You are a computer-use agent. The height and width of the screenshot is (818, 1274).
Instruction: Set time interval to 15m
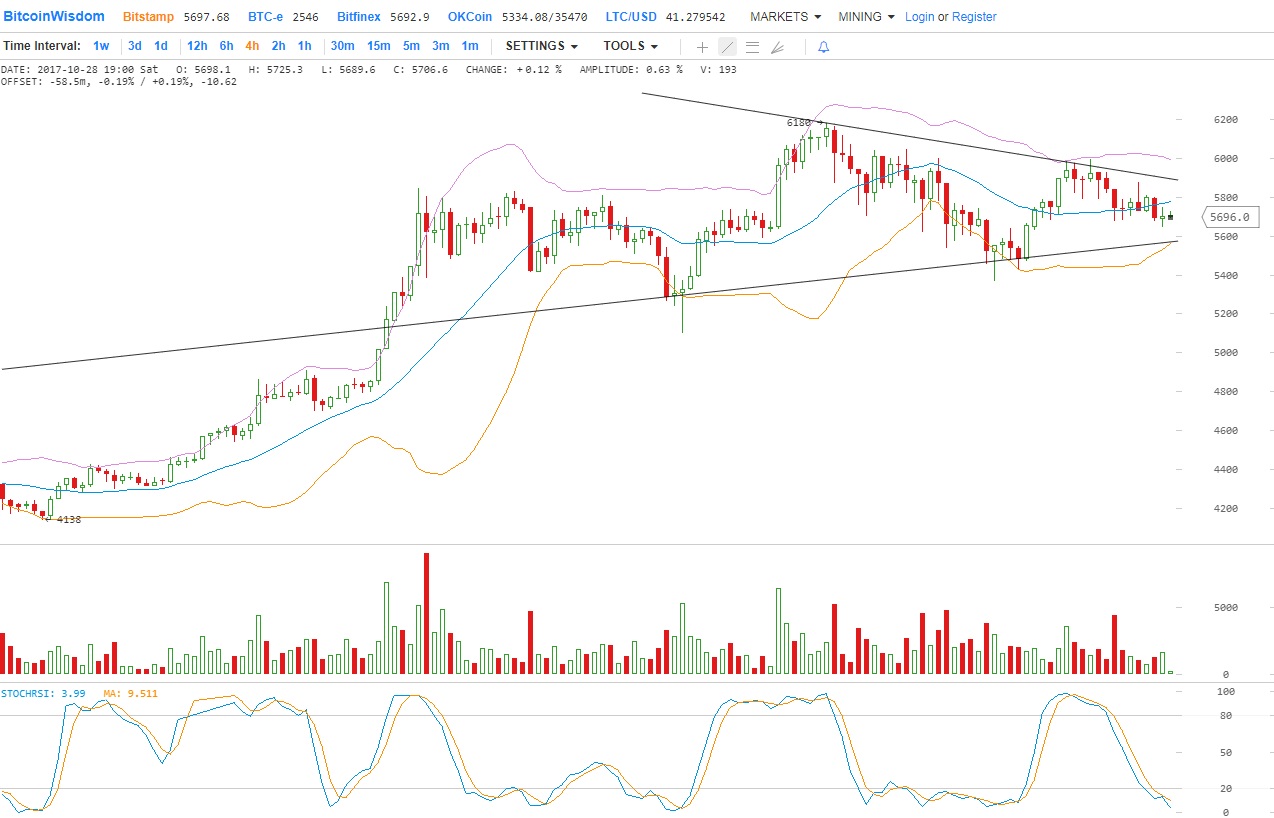[x=378, y=46]
